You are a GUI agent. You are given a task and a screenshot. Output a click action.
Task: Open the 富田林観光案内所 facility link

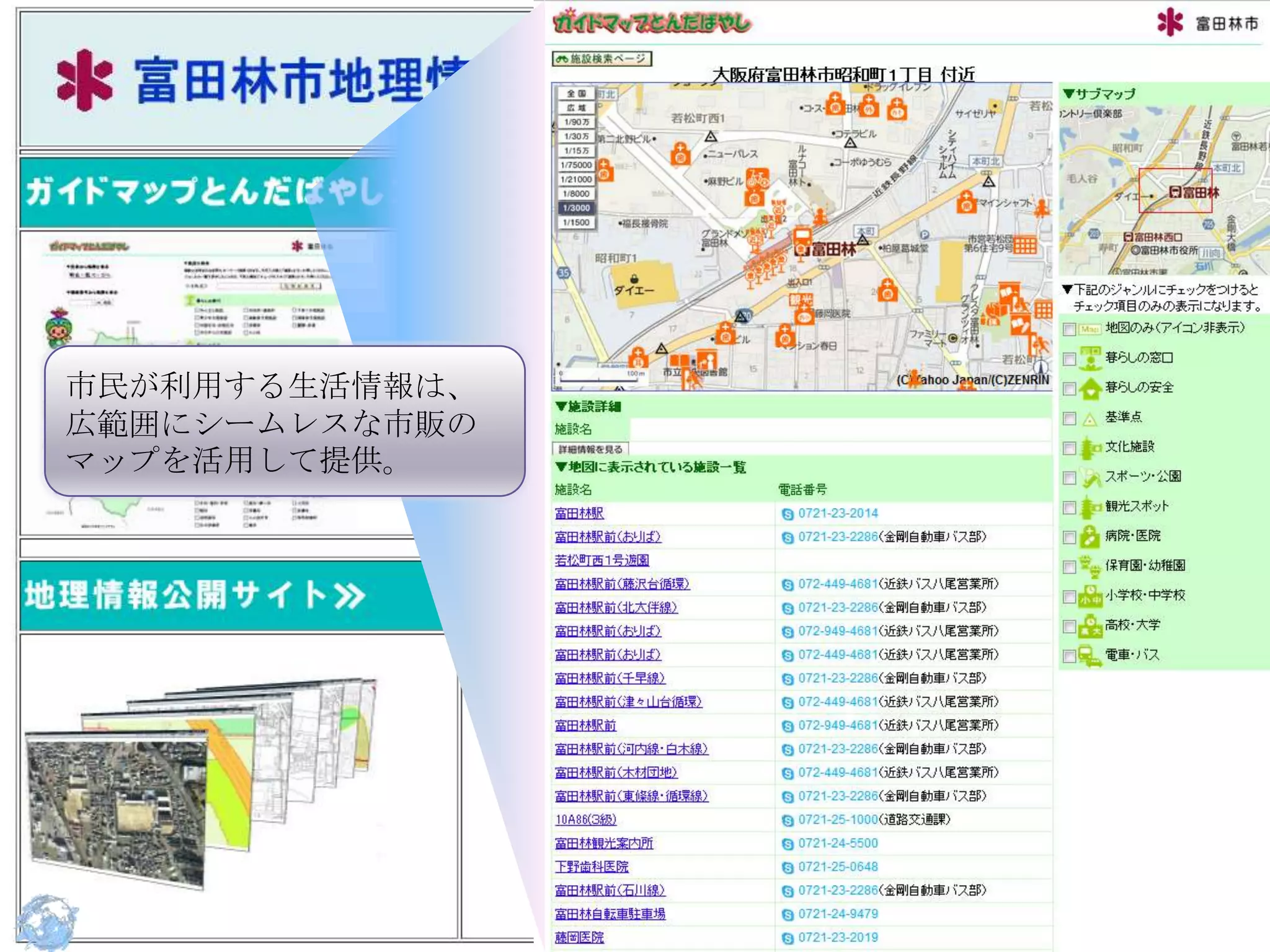[603, 844]
